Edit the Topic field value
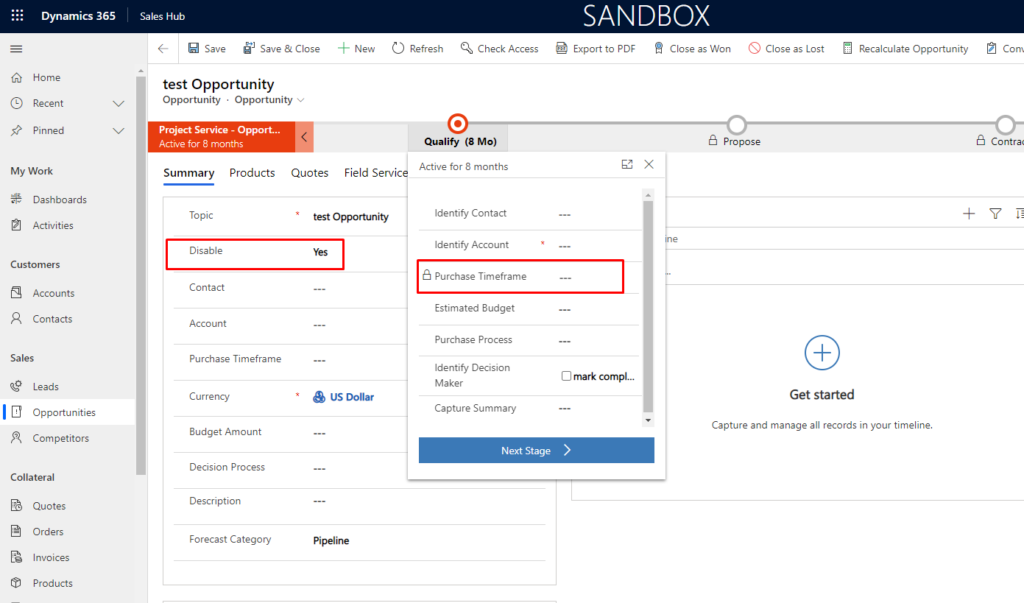The height and width of the screenshot is (603, 1024). [351, 217]
